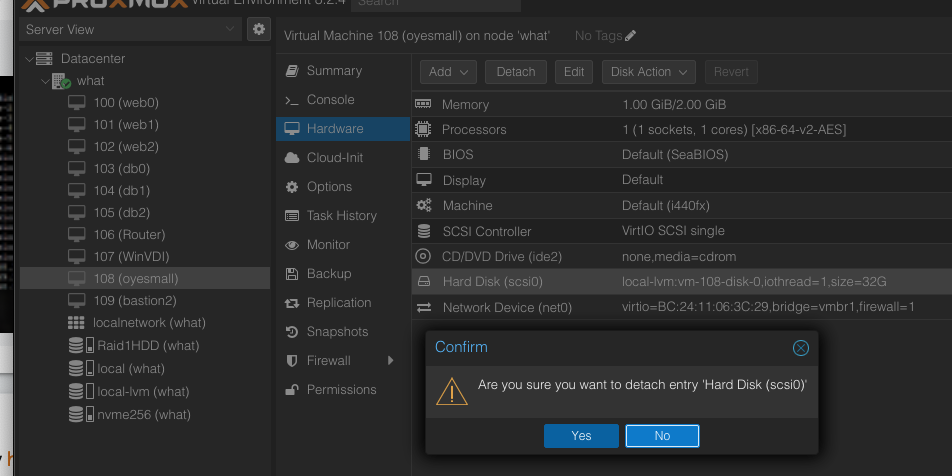Select VM 104 (db1) in tree
The image size is (952, 476).
coord(144,191)
